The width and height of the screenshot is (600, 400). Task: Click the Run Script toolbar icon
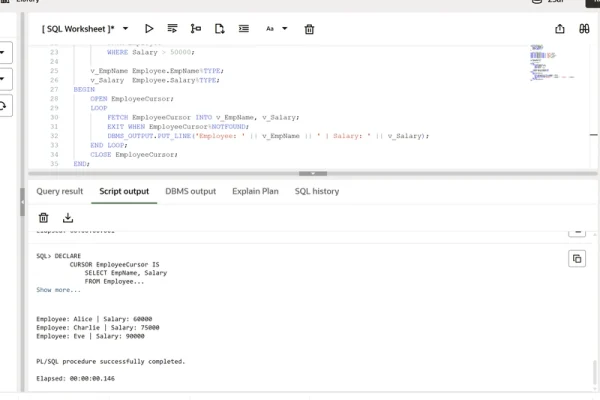pyautogui.click(x=172, y=29)
